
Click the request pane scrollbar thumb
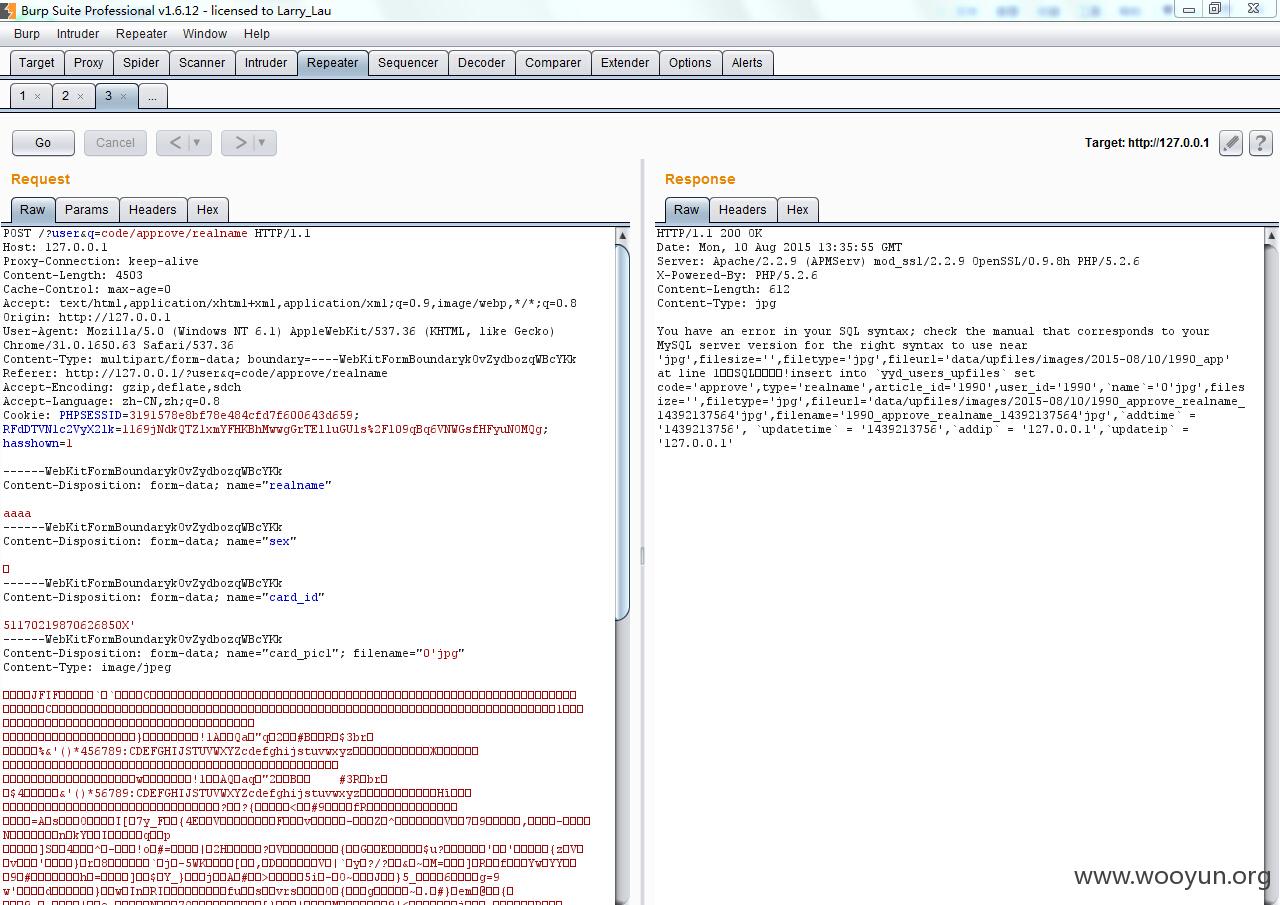(x=622, y=432)
